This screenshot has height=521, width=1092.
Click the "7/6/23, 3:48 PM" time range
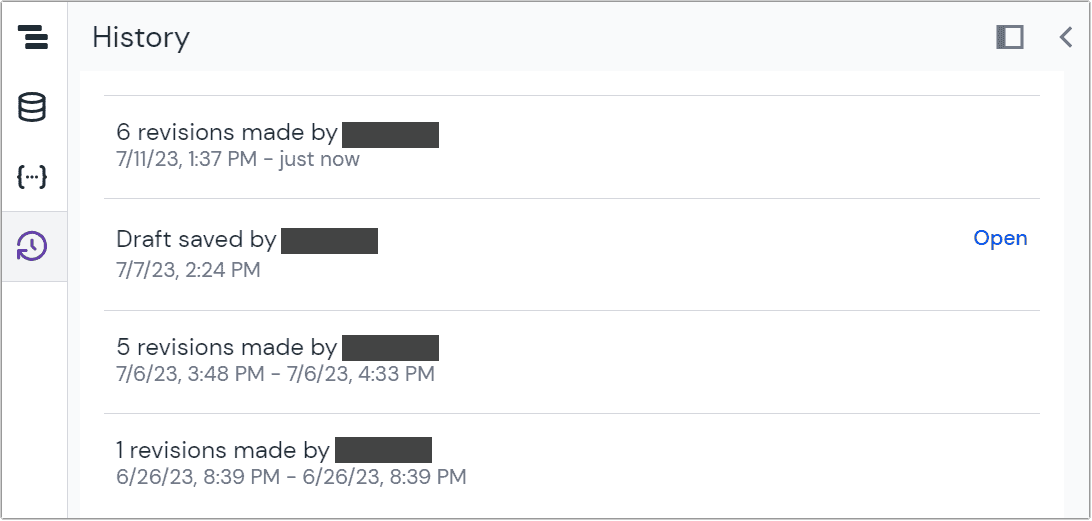(x=275, y=374)
